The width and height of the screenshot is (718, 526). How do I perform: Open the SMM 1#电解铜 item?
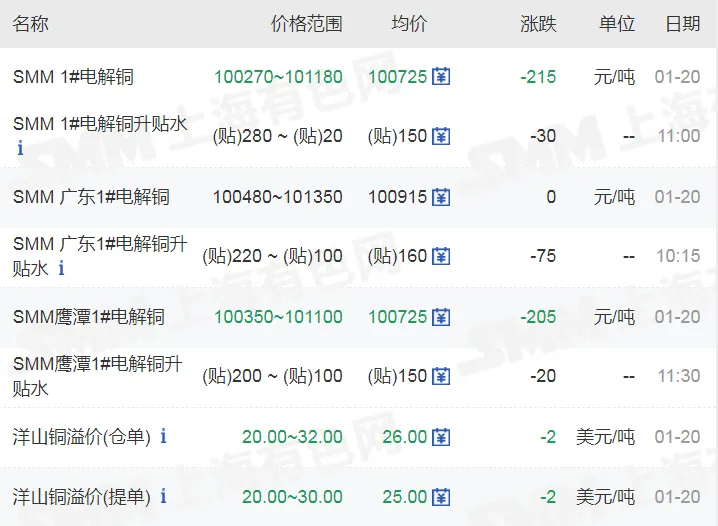pos(73,76)
